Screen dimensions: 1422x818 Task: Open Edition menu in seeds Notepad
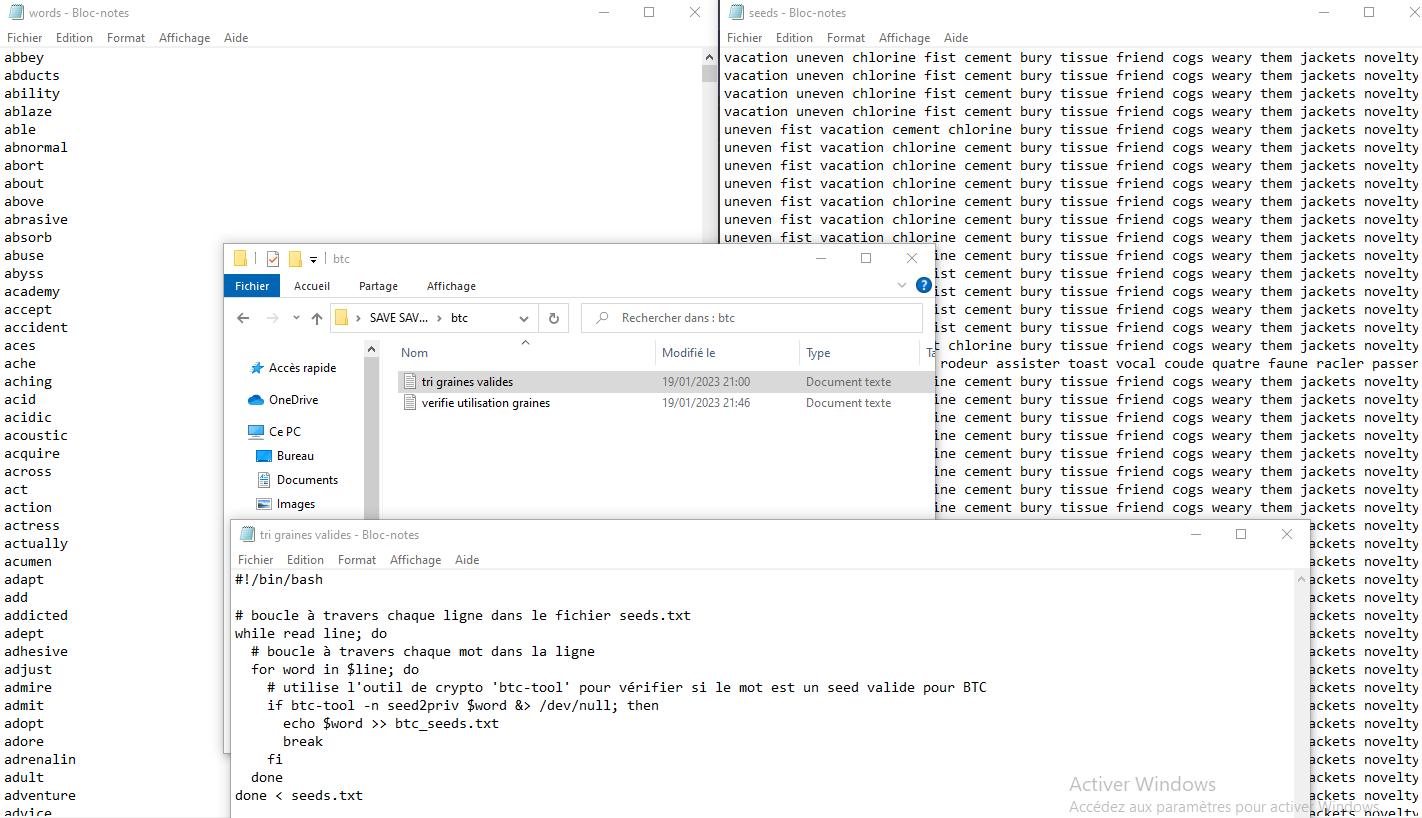(794, 38)
